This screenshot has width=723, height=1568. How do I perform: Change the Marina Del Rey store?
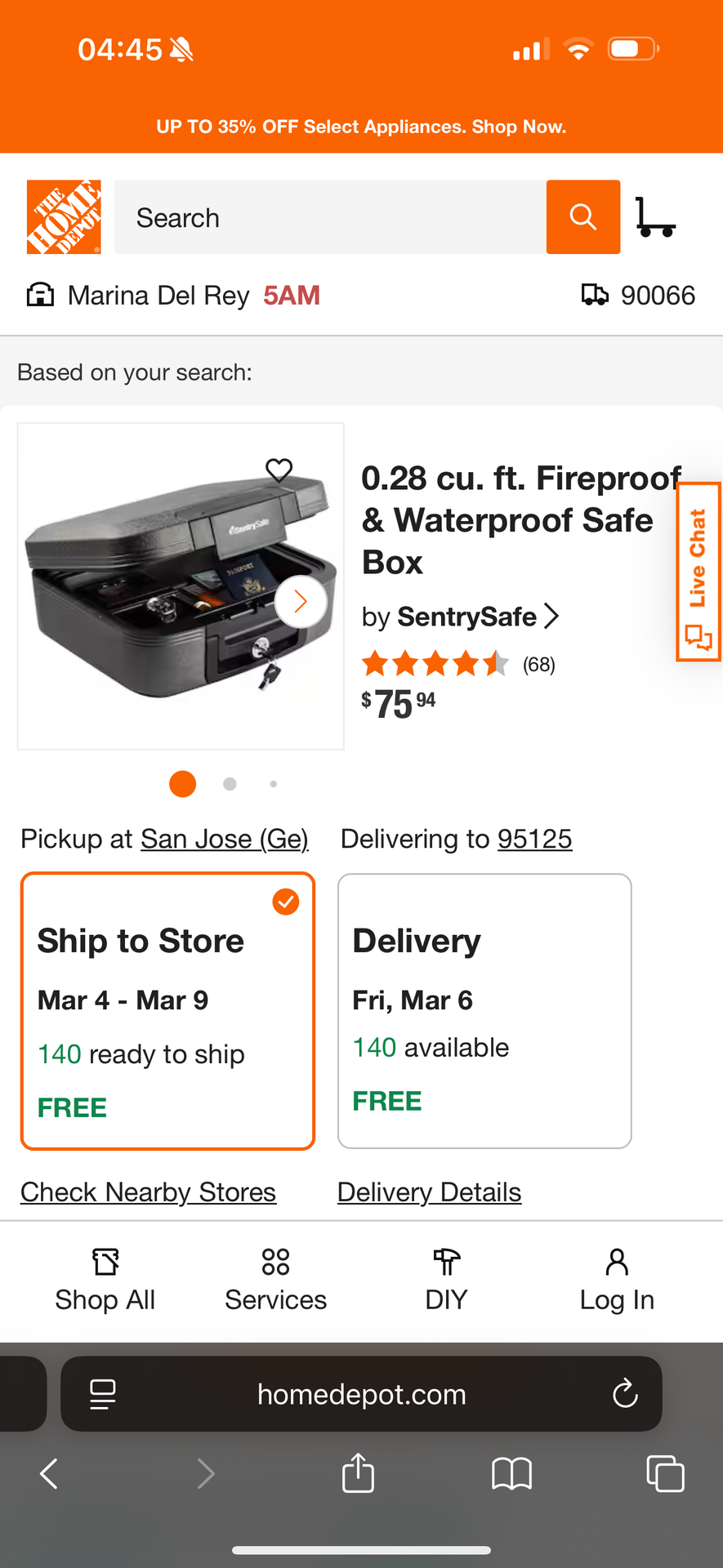click(158, 296)
